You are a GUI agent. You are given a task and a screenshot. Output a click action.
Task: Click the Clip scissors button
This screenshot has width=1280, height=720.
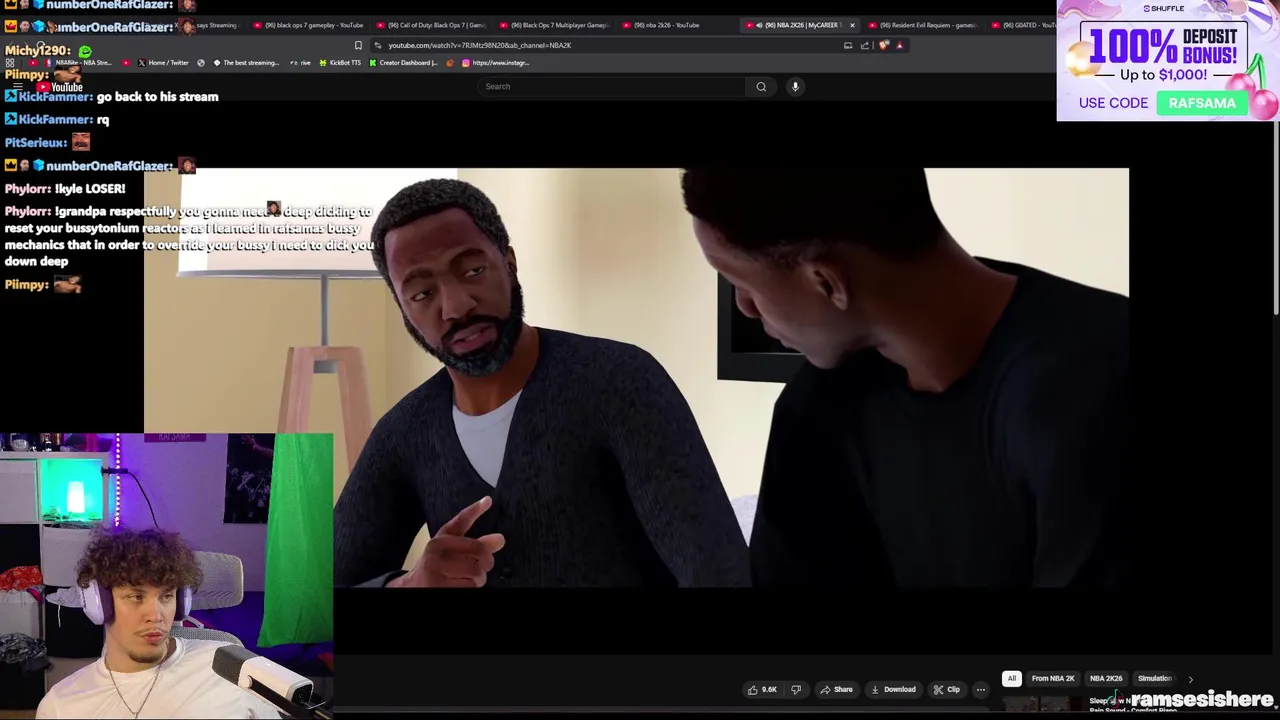(x=947, y=690)
